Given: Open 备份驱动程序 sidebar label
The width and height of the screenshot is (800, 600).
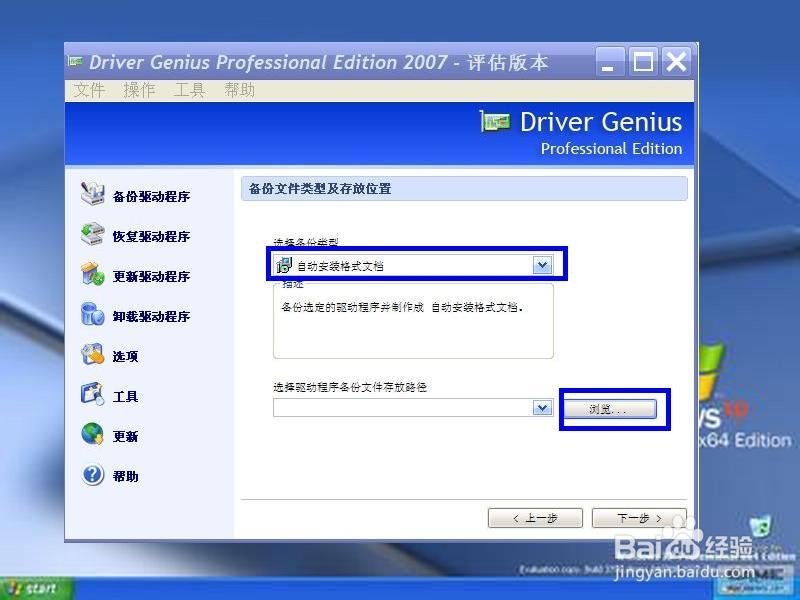Looking at the screenshot, I should [151, 197].
